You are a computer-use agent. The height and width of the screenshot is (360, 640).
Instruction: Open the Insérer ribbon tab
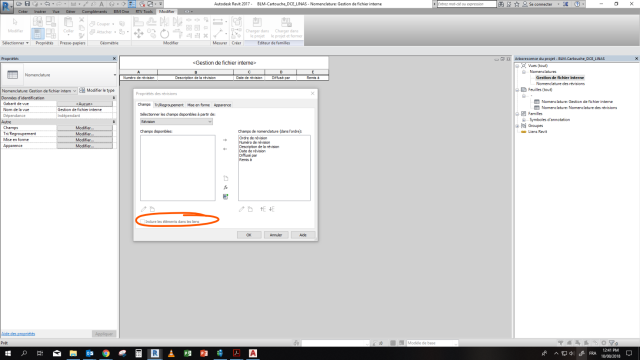tap(40, 11)
